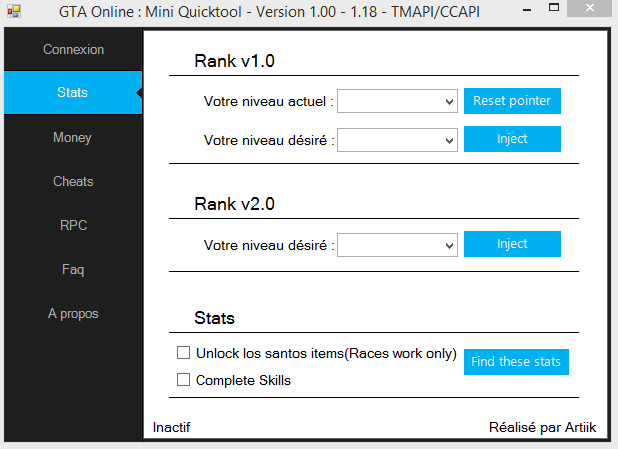The width and height of the screenshot is (618, 449).
Task: Click the Votre niveau actuel label
Action: click(x=268, y=101)
